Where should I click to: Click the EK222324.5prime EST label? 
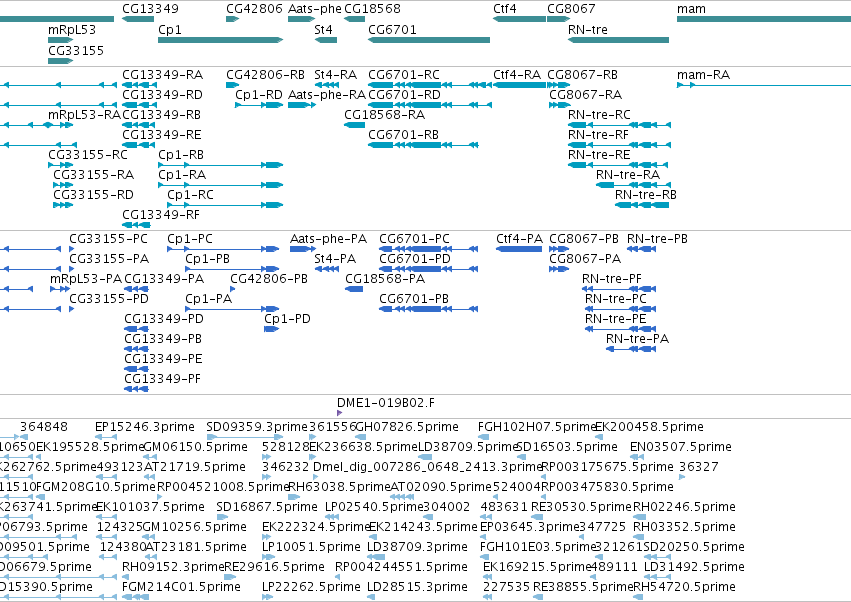316,527
